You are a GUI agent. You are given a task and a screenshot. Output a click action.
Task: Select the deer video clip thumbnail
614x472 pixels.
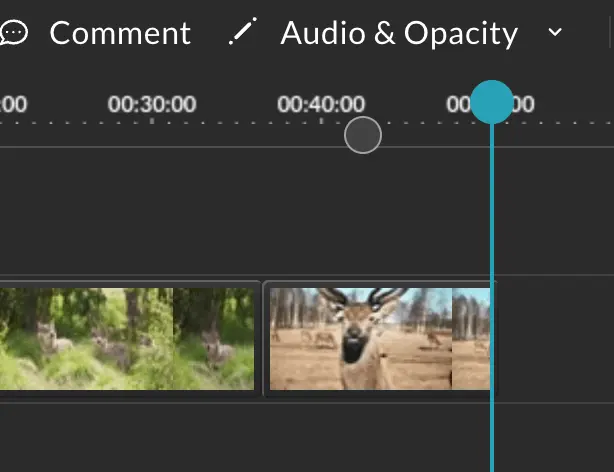pos(380,339)
